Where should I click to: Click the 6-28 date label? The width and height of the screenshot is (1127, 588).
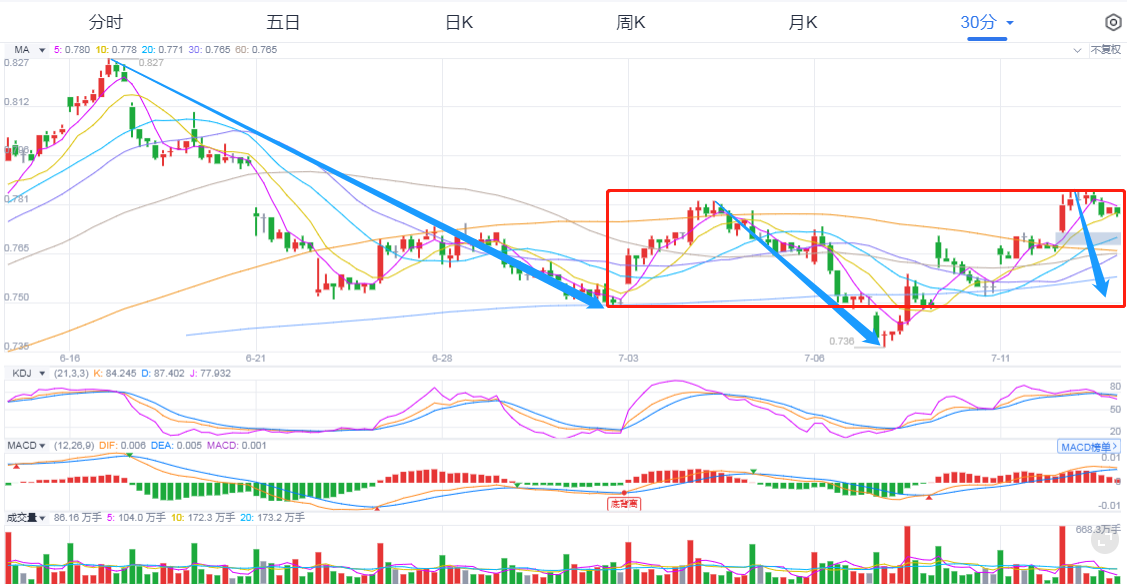(442, 358)
